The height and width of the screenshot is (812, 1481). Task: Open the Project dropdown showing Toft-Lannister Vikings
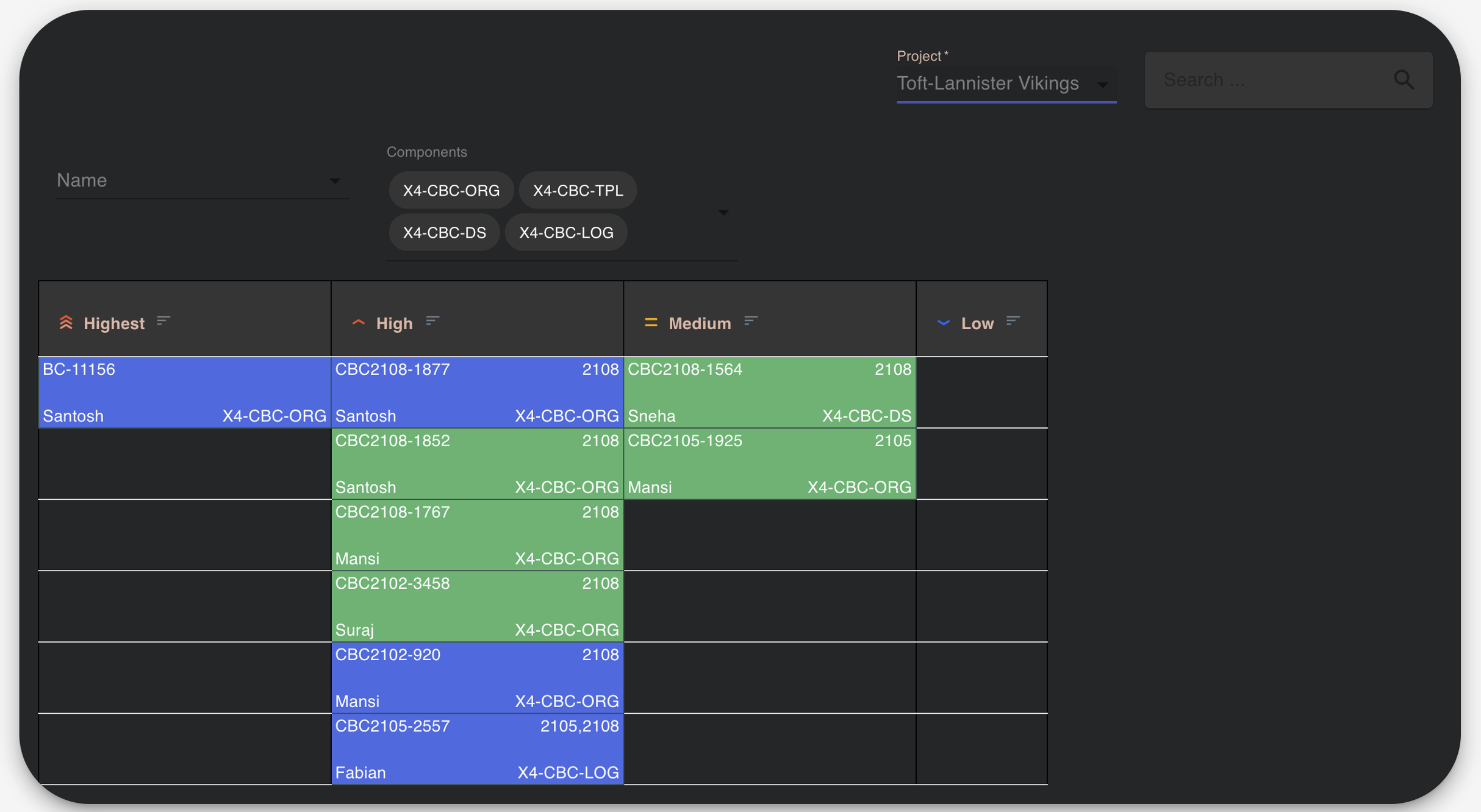pos(1102,85)
